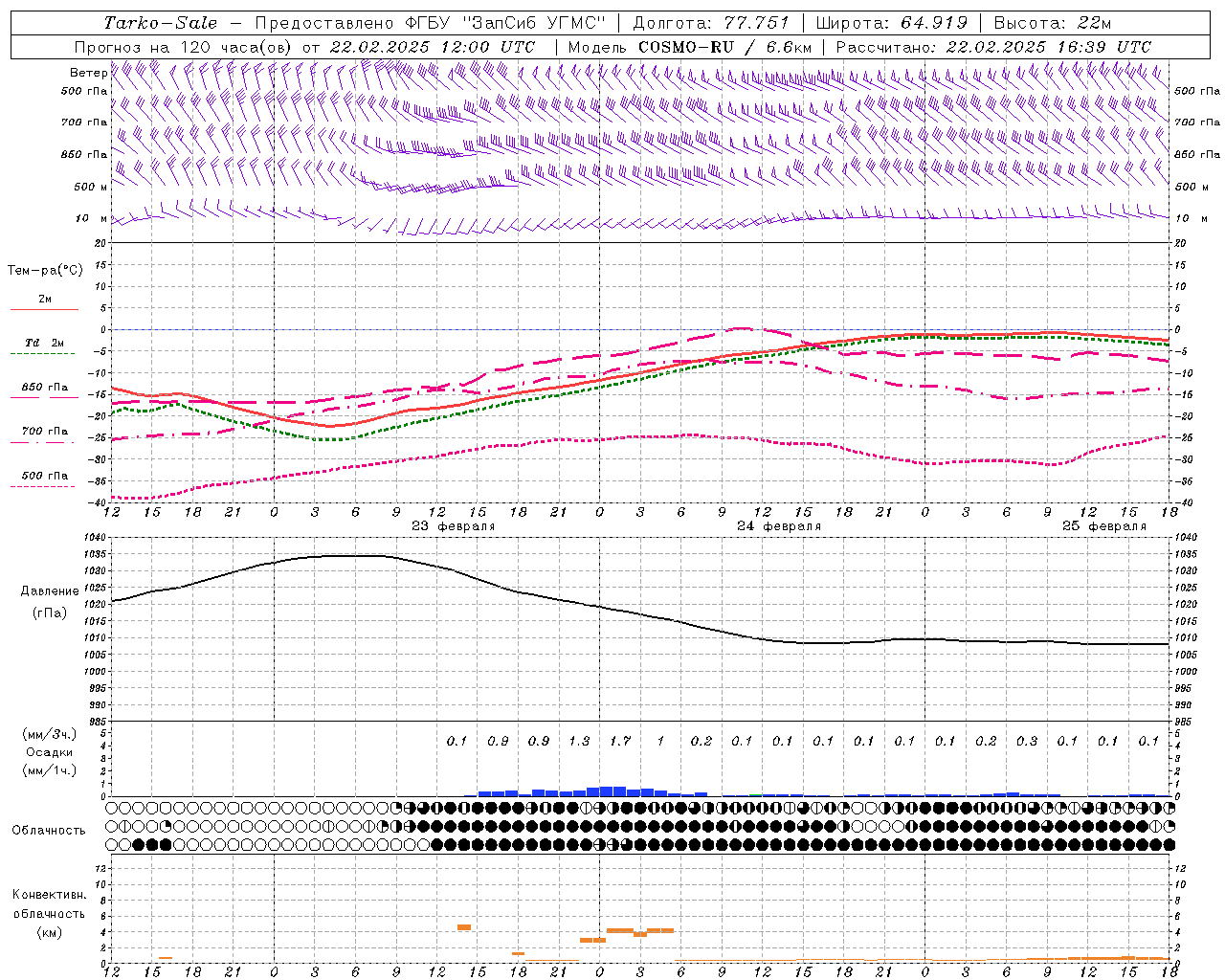Click the "Давление" pressure panel label
Screen dimensions: 1225x980
click(x=50, y=591)
